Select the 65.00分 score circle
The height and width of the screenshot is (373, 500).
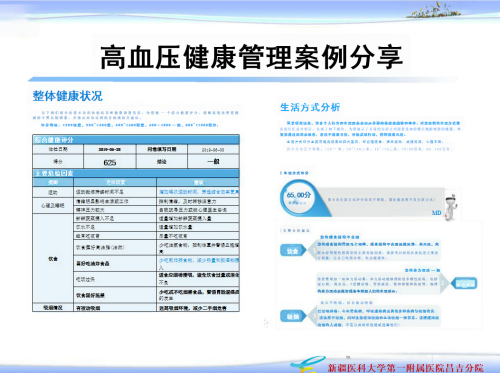pos(298,198)
